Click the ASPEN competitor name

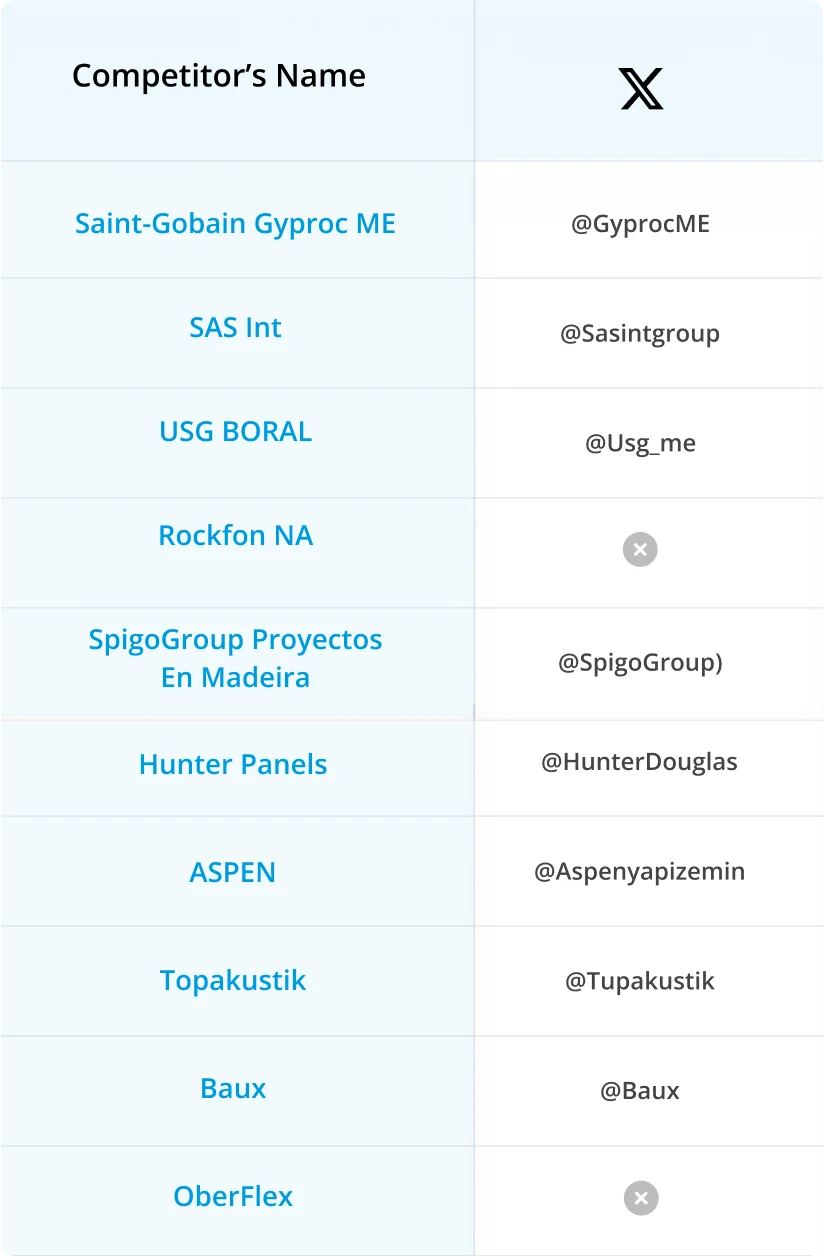point(232,872)
